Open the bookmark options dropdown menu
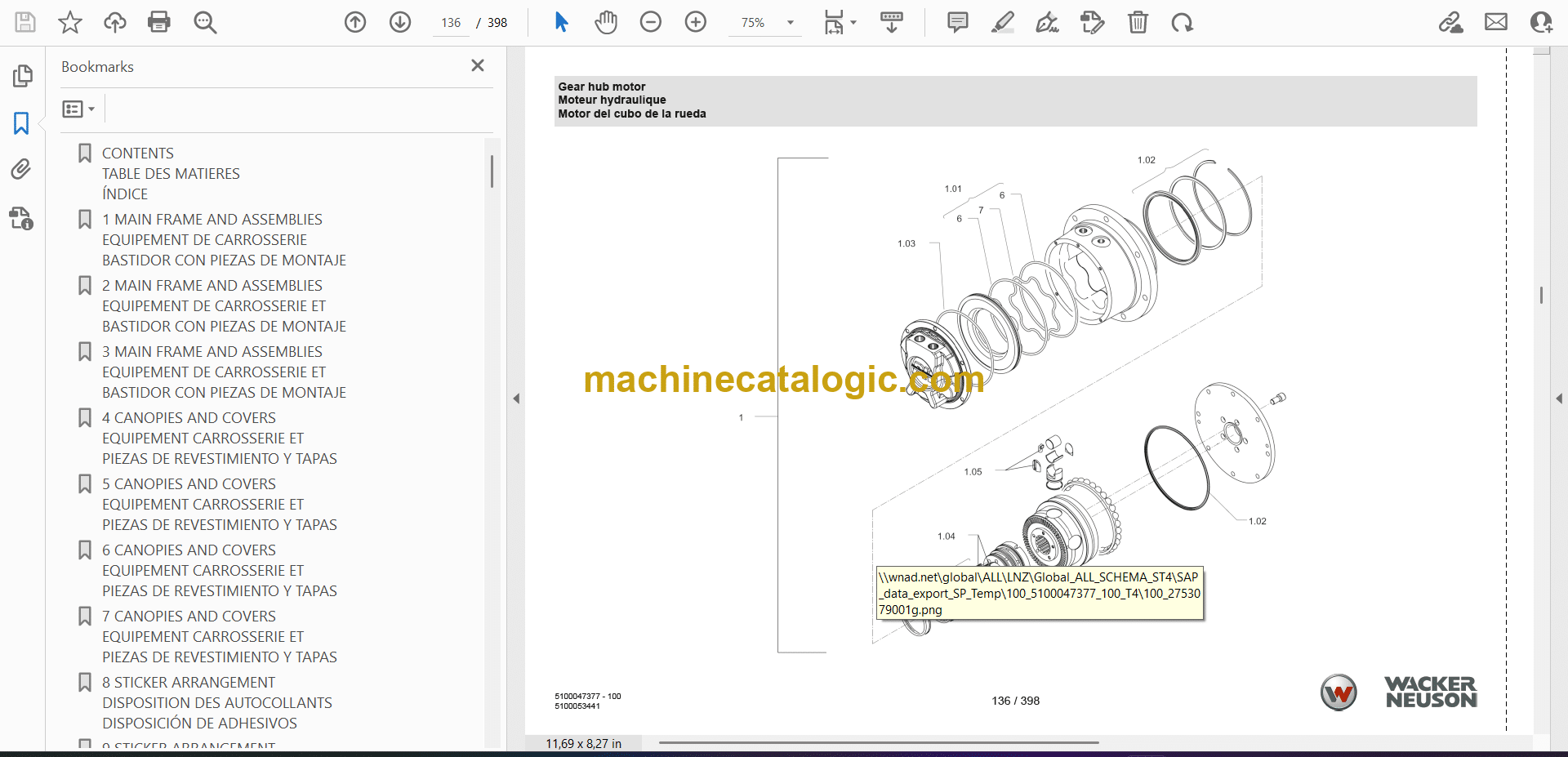Image resolution: width=1568 pixels, height=757 pixels. pos(78,109)
